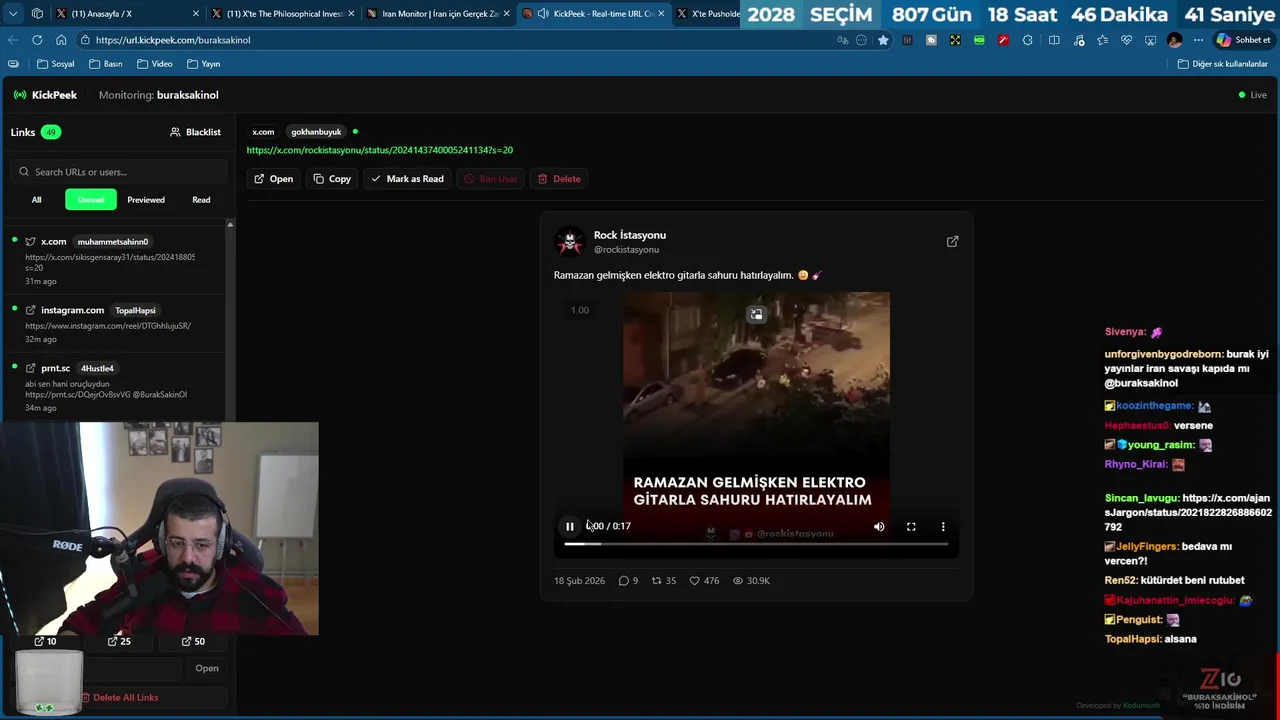Open the rockistasyonu status URL link
Viewport: 1280px width, 720px height.
pos(379,150)
